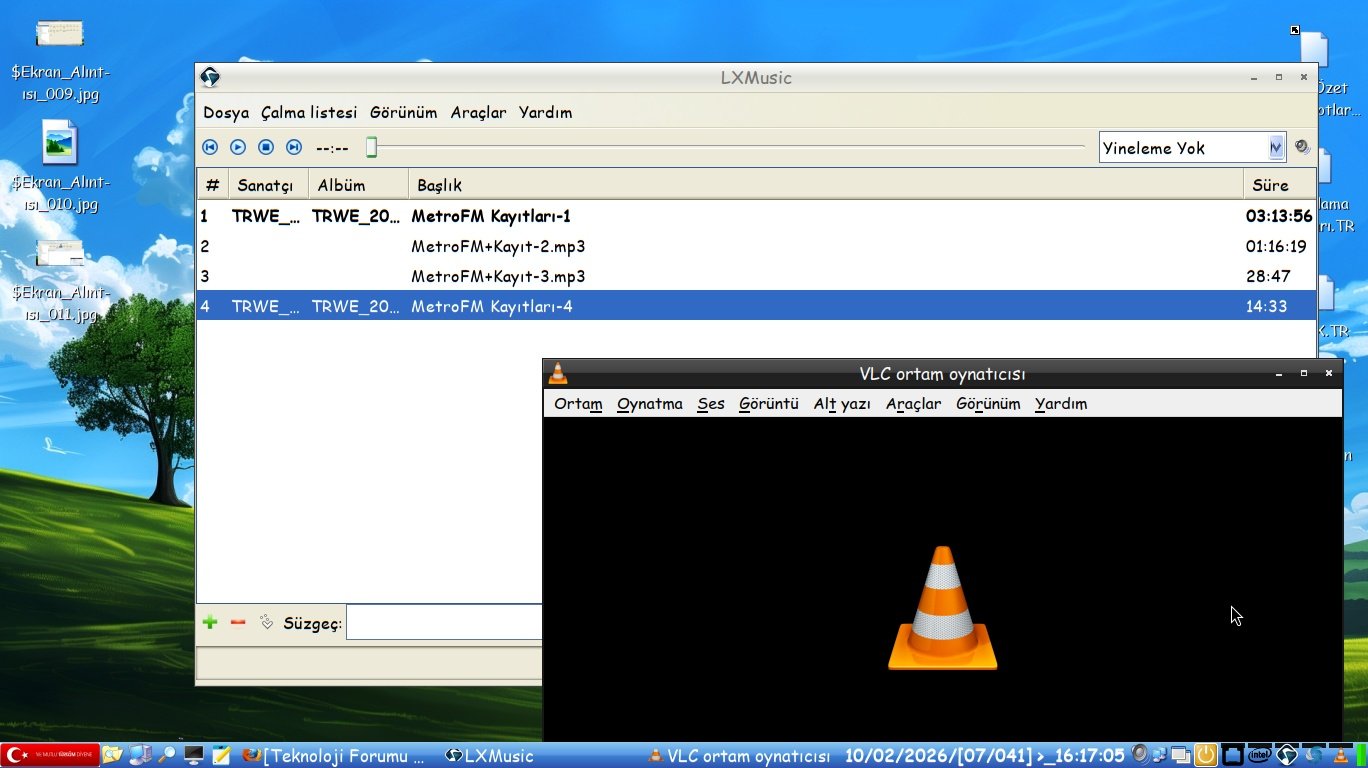The width and height of the screenshot is (1368, 768).
Task: Open LXMusic Görünüm menu
Action: point(404,113)
